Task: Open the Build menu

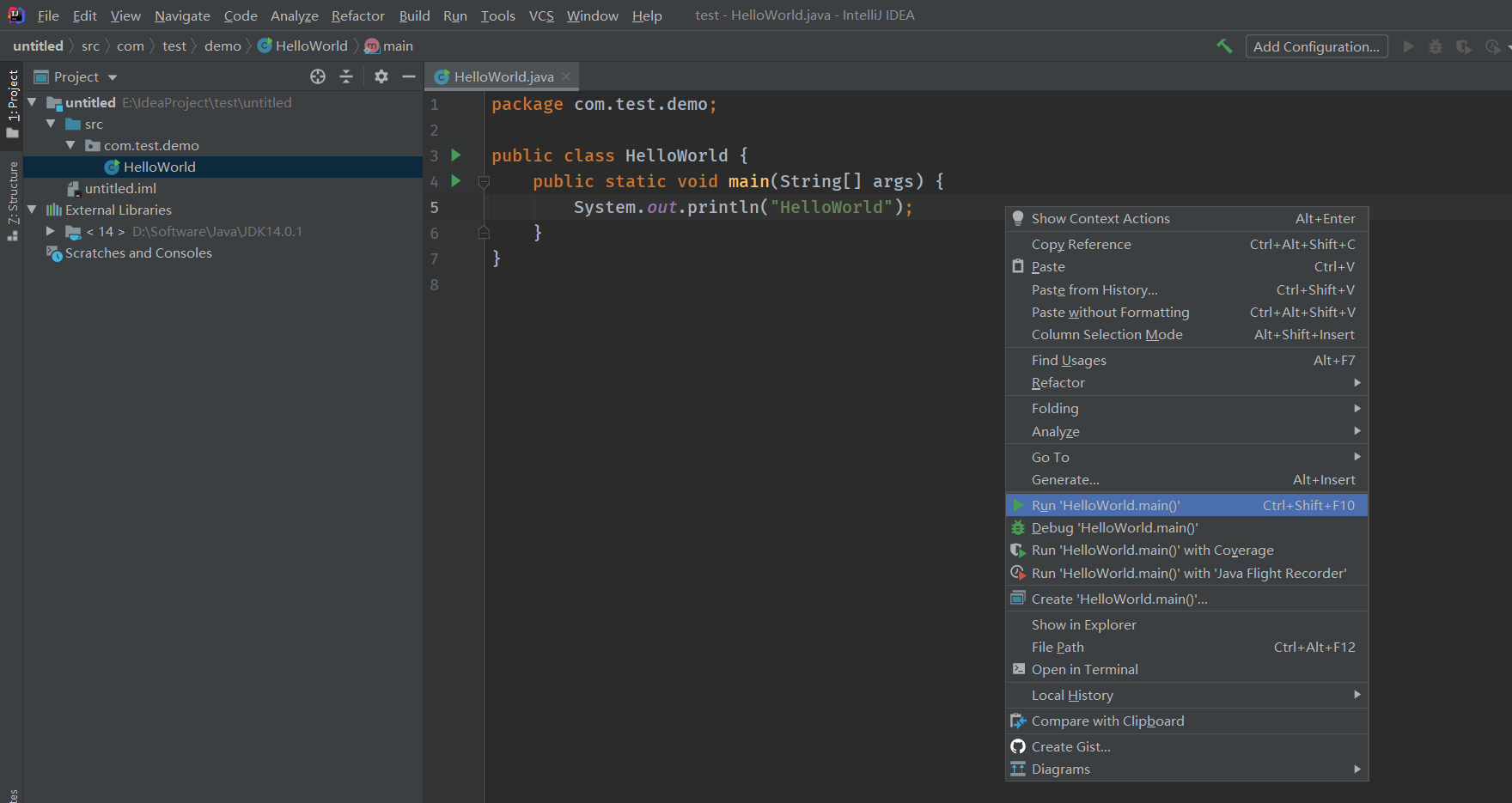Action: (x=414, y=15)
